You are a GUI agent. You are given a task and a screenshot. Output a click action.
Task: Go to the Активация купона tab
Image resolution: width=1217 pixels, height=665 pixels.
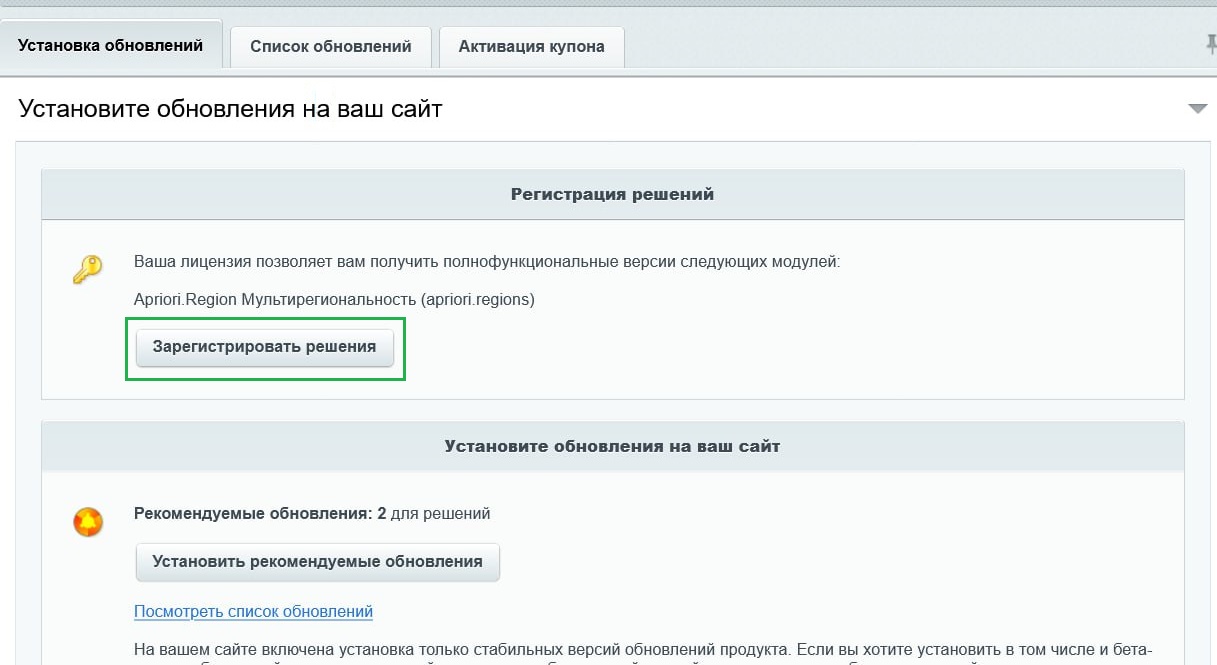[531, 47]
